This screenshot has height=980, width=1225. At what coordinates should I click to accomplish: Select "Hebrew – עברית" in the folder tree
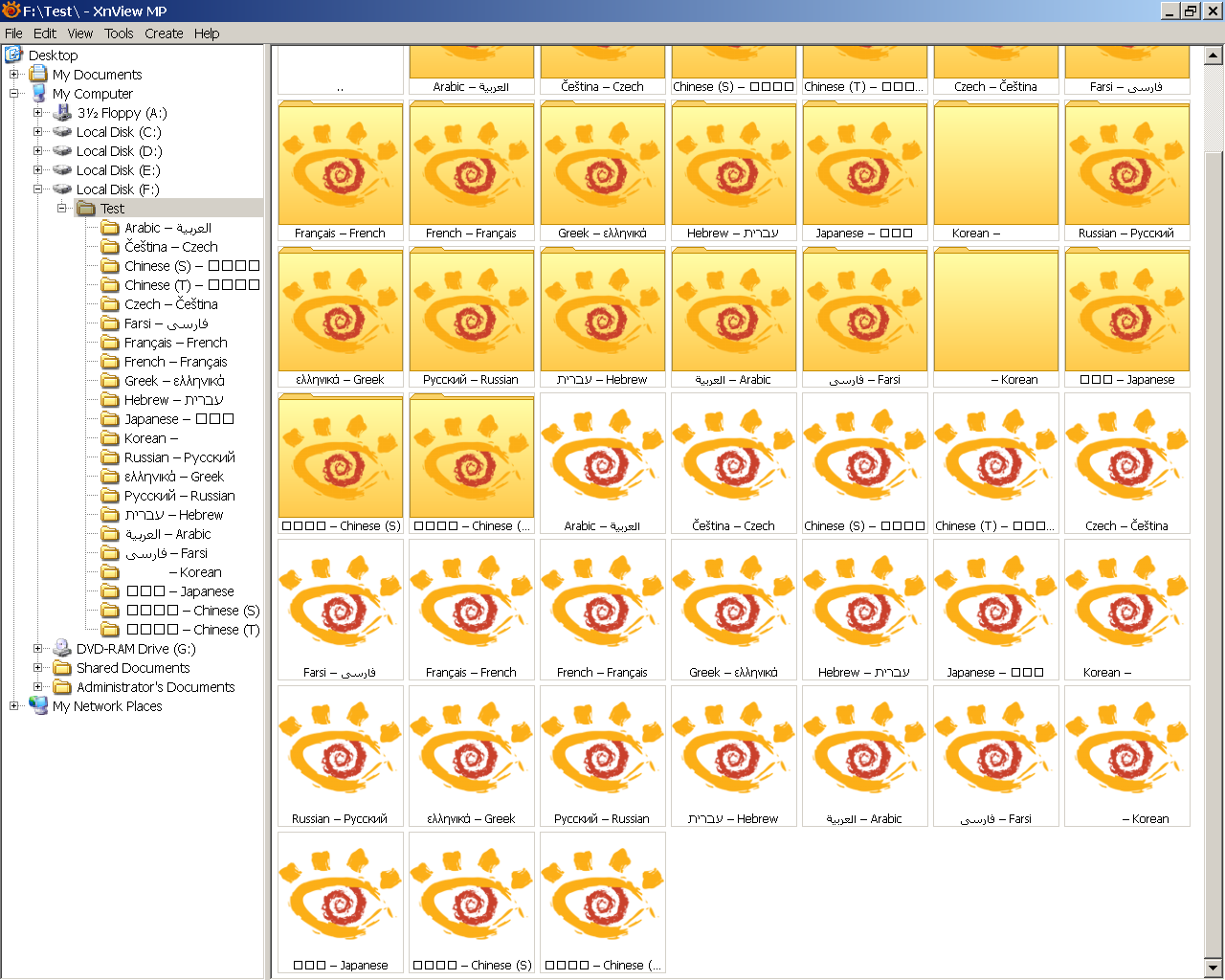coord(174,400)
